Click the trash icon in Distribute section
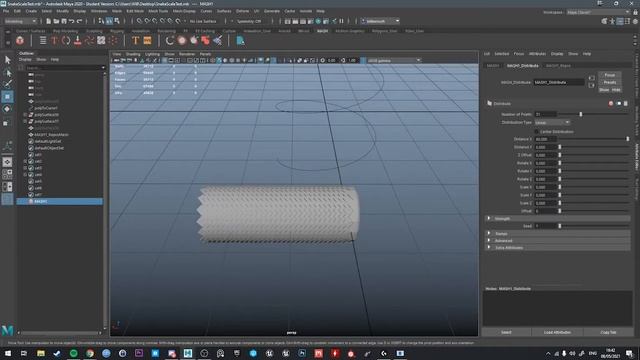640x360 pixels. pos(626,104)
